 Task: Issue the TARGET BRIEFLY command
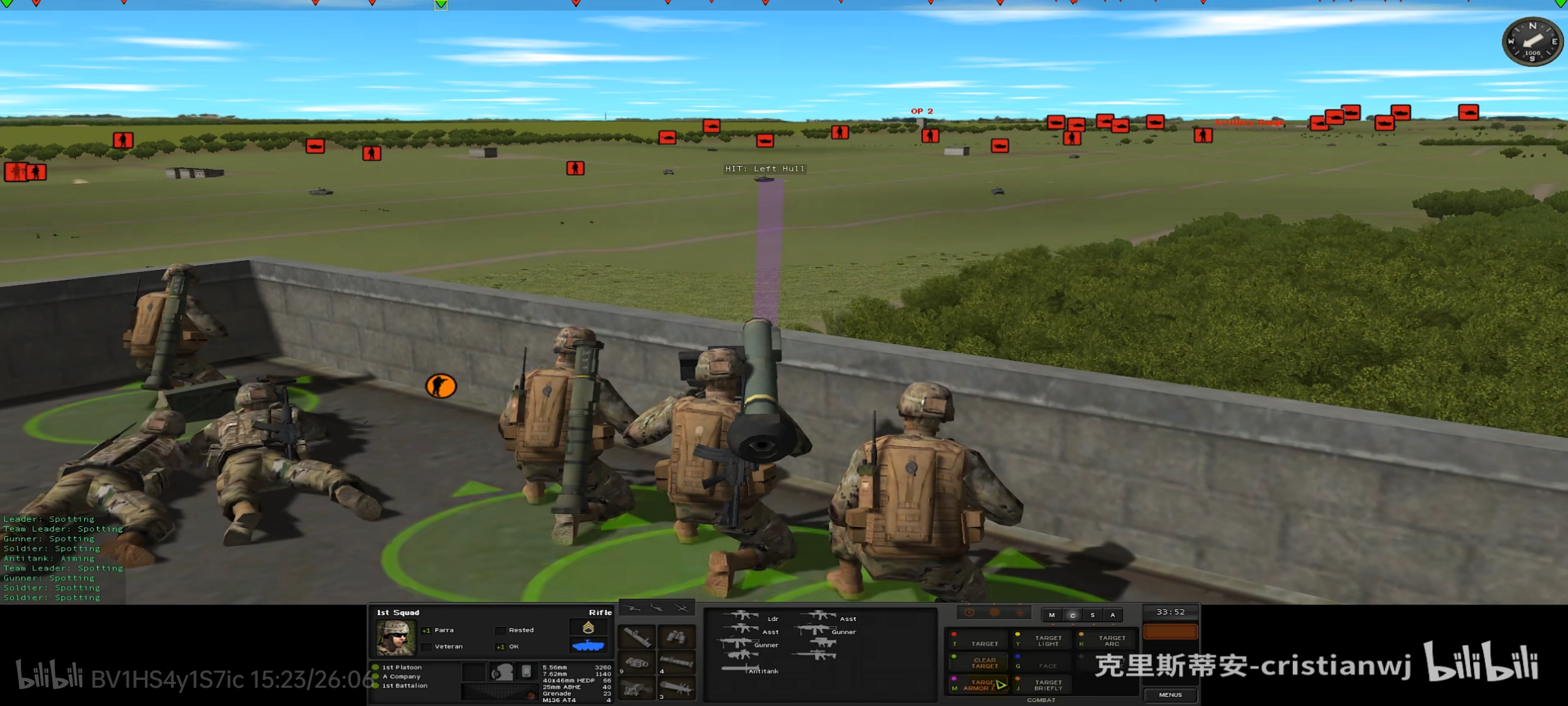coord(1042,684)
